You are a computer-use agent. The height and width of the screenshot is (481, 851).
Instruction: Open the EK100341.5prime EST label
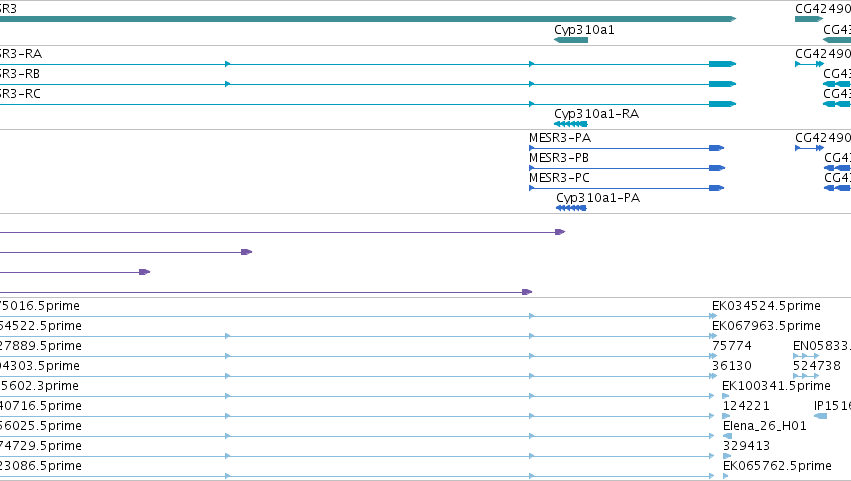(777, 386)
